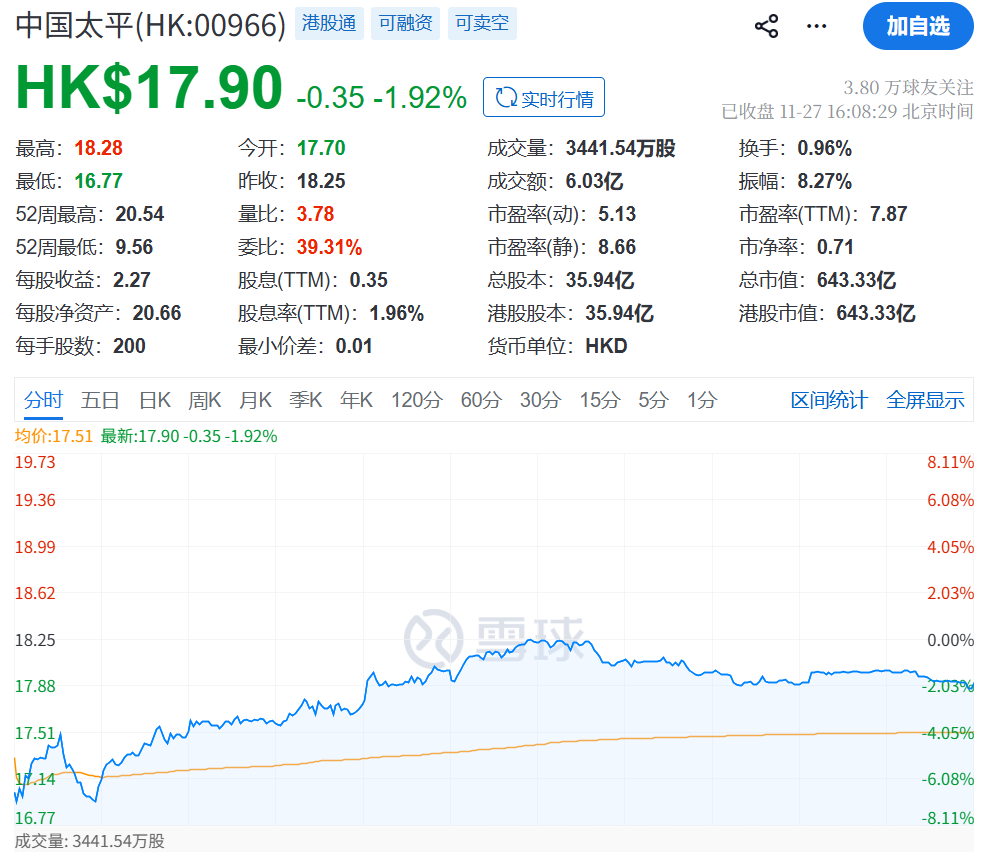987x852 pixels.
Task: Click the 港股通 tag
Action: tap(329, 23)
